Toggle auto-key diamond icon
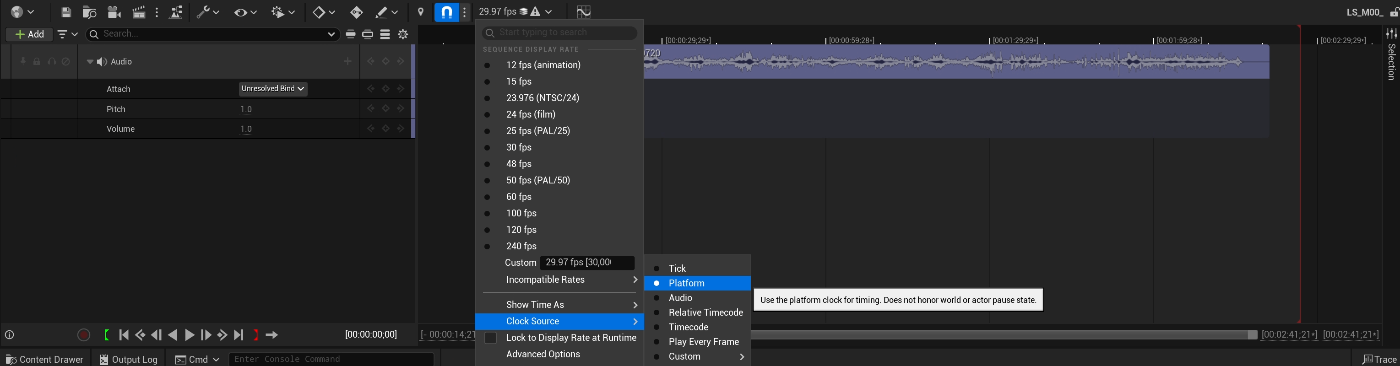This screenshot has width=1400, height=366. [x=357, y=12]
